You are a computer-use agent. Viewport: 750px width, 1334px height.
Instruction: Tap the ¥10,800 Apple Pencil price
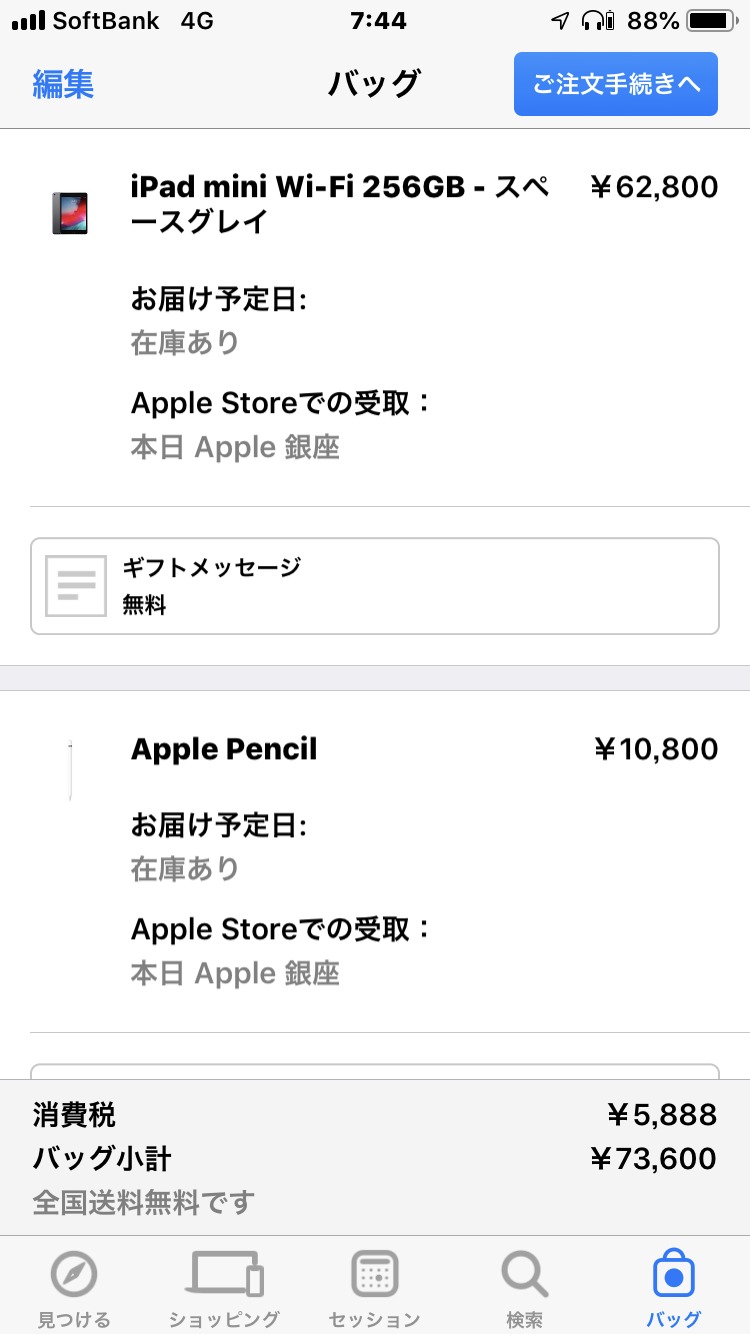(656, 749)
